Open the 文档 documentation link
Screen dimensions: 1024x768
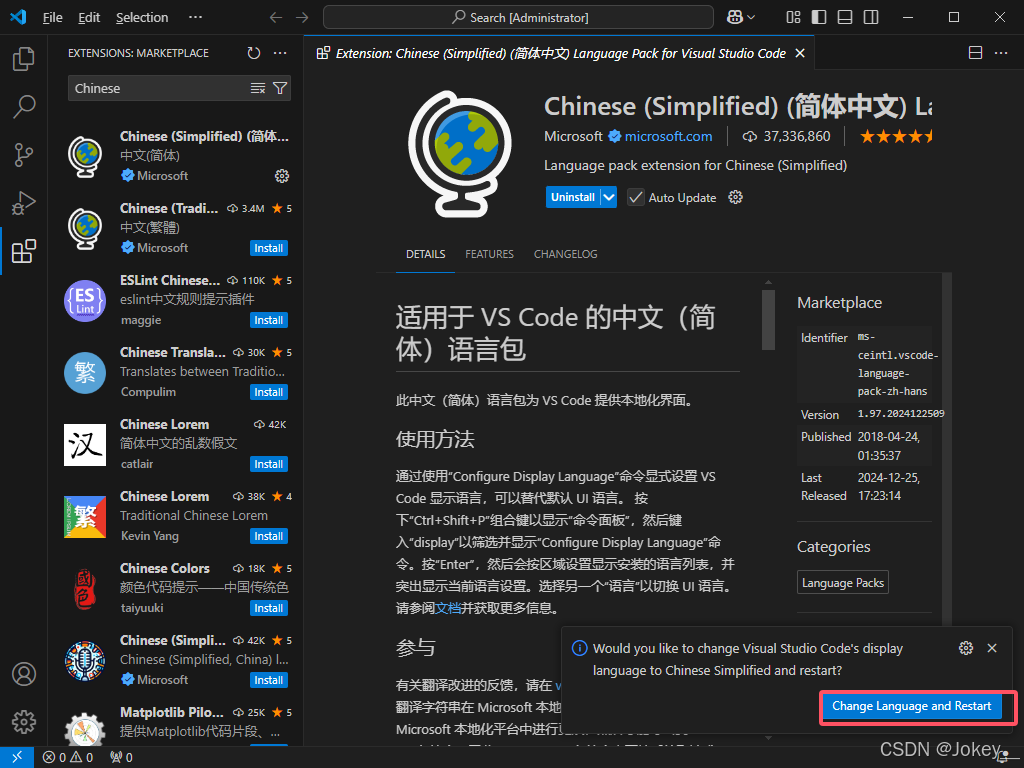pos(448,608)
